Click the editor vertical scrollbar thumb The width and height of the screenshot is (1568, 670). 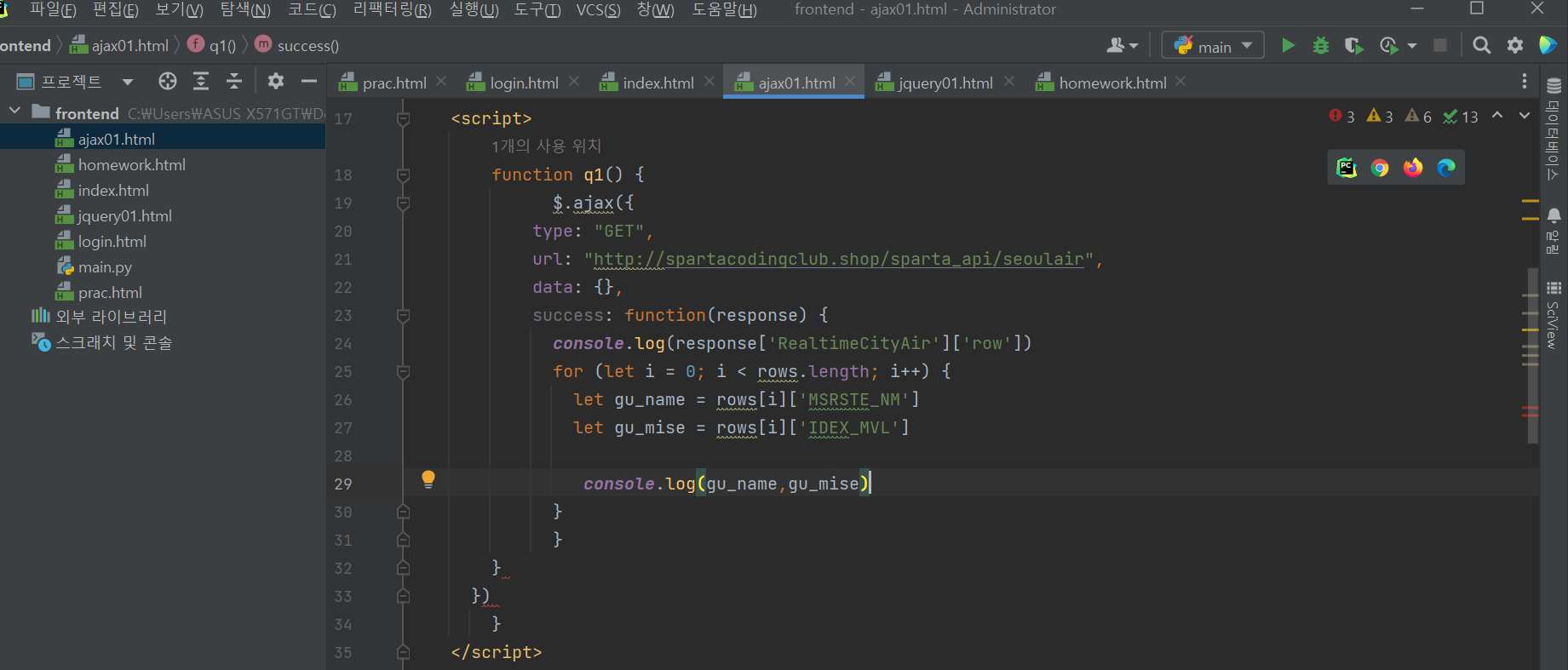point(1532,356)
